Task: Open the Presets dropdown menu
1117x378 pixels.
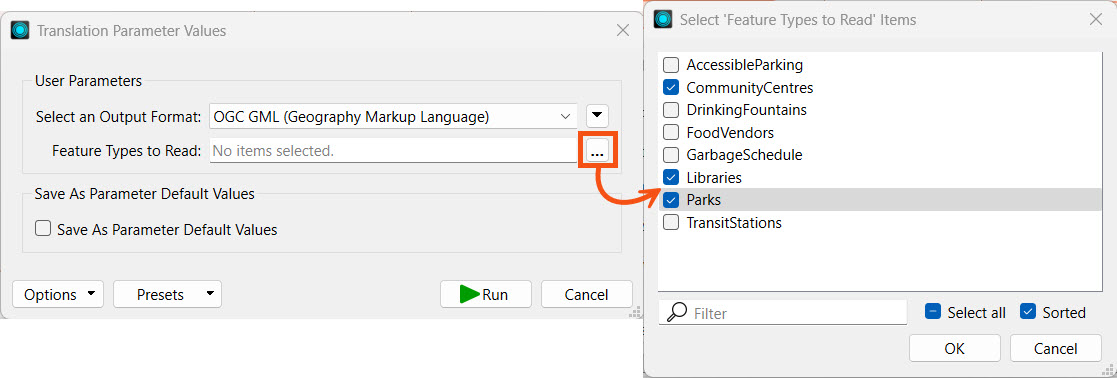Action: [x=167, y=295]
